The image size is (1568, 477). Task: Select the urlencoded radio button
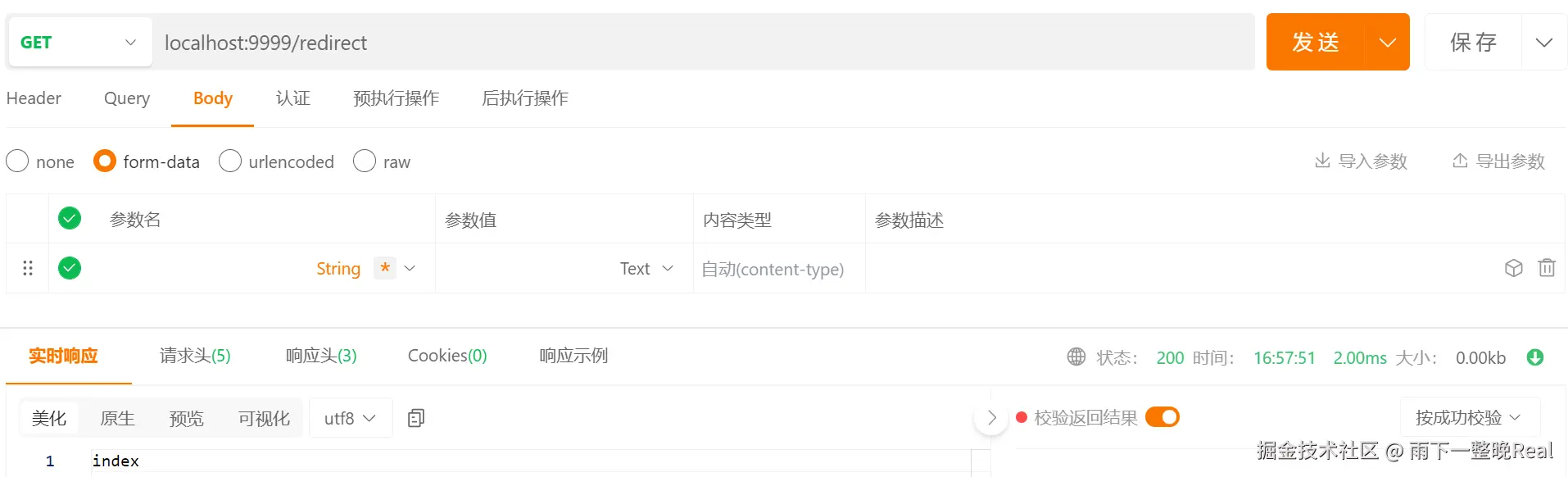click(x=230, y=161)
